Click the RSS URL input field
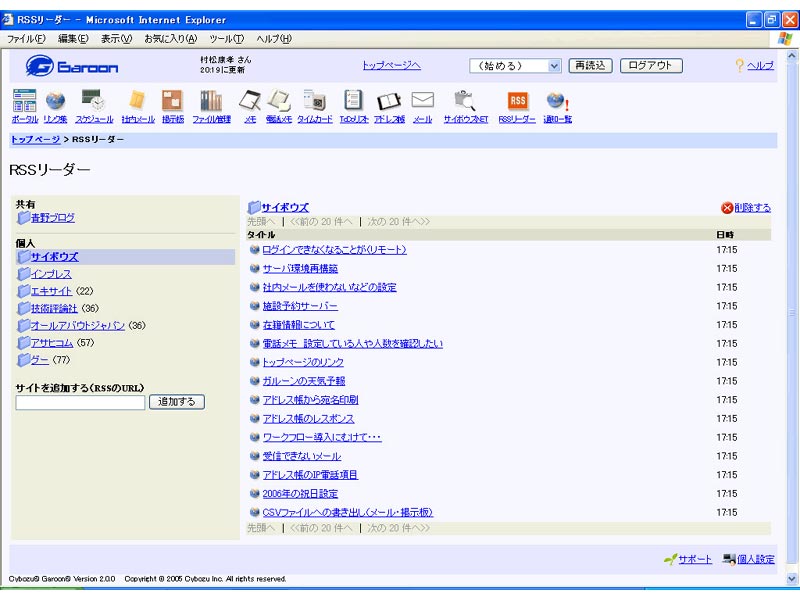 [x=80, y=402]
